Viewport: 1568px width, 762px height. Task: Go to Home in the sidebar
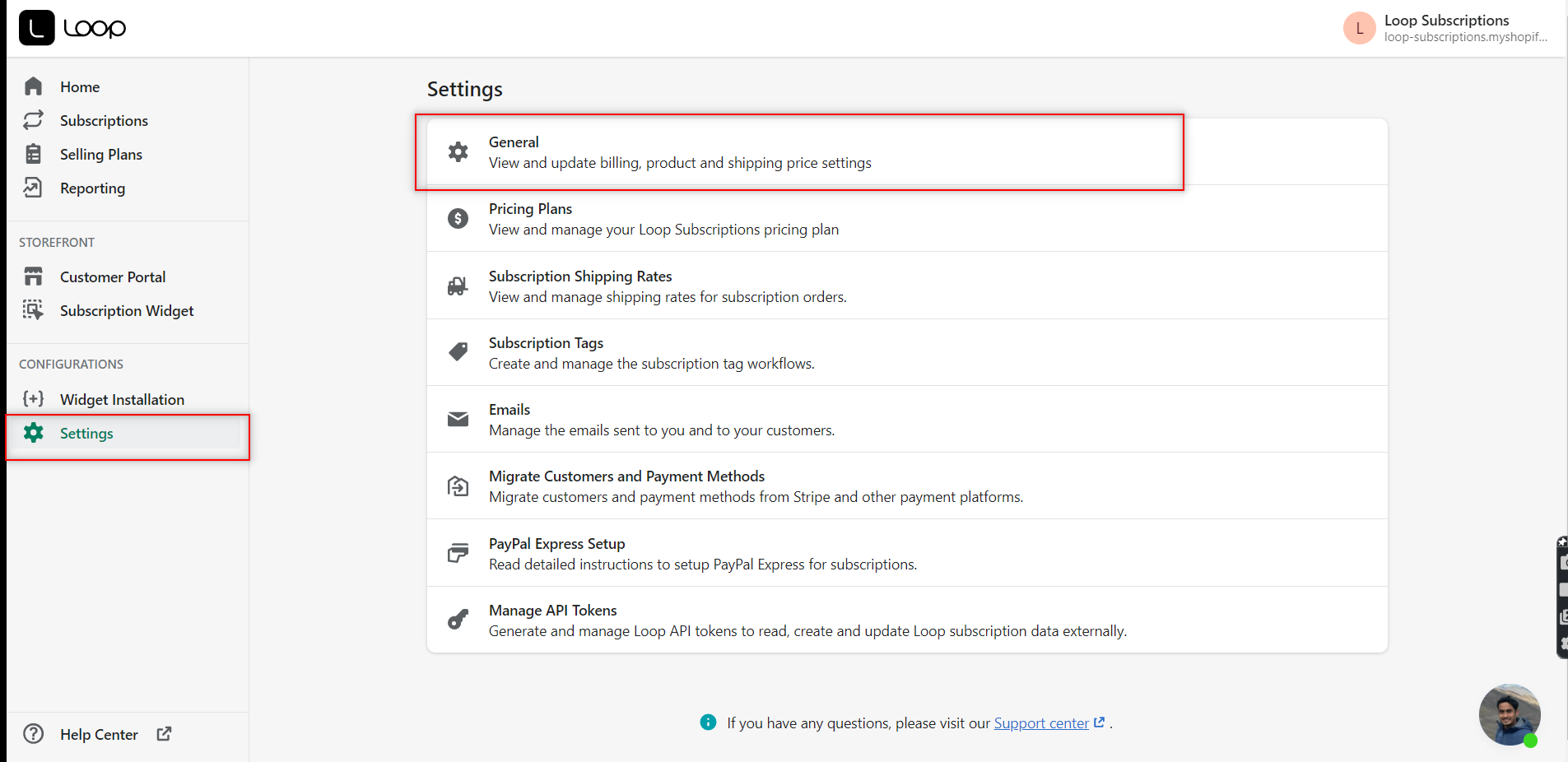click(80, 86)
